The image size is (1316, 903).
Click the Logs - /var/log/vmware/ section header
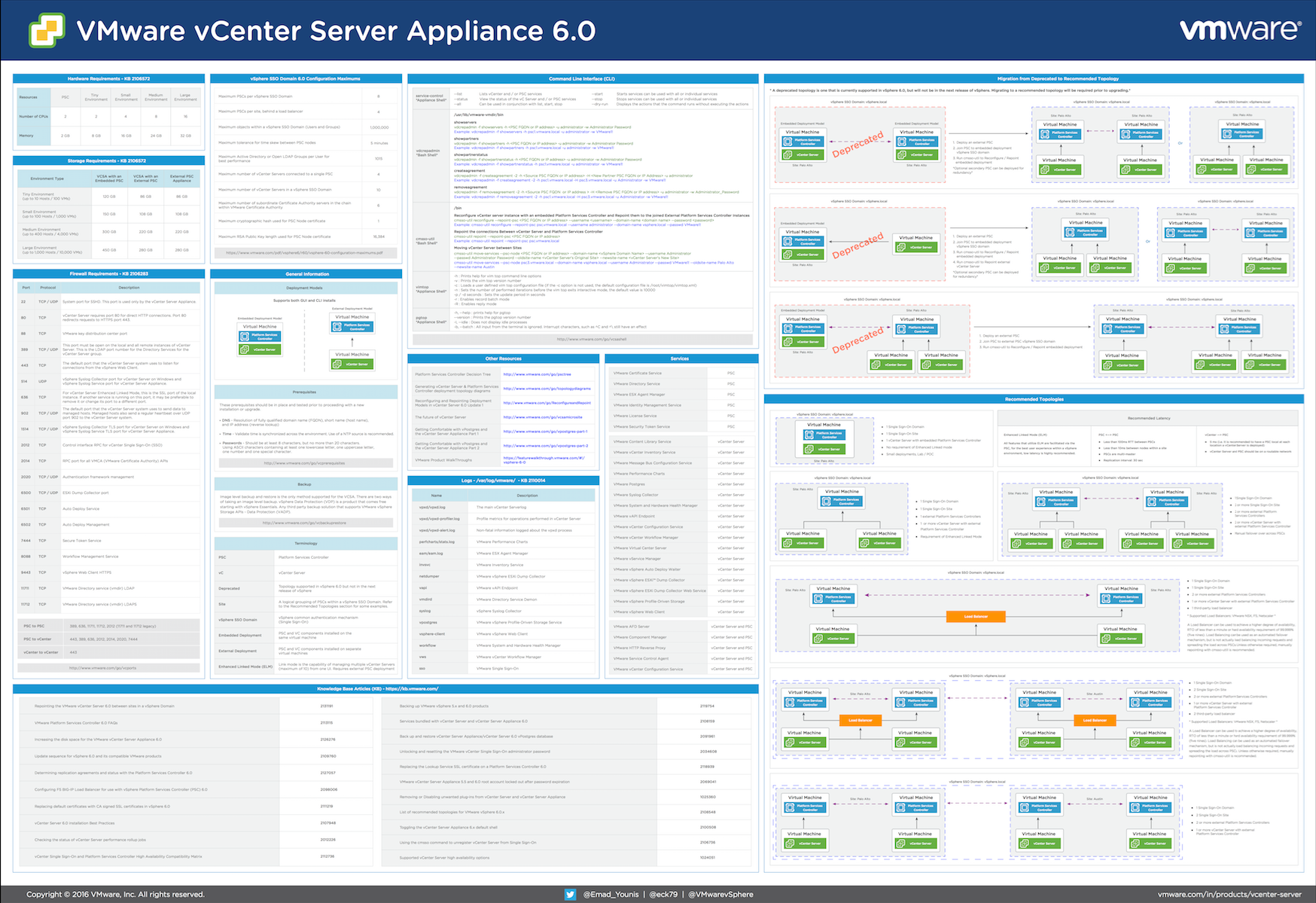tap(503, 480)
